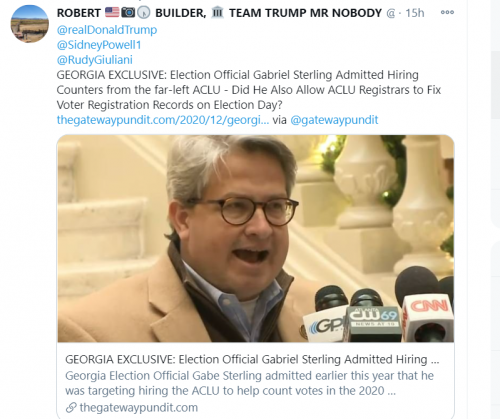Click the card headline GEORGIA EXCLUSIVE: Election Official
Image resolution: width=500 pixels, height=419 pixels.
252,359
